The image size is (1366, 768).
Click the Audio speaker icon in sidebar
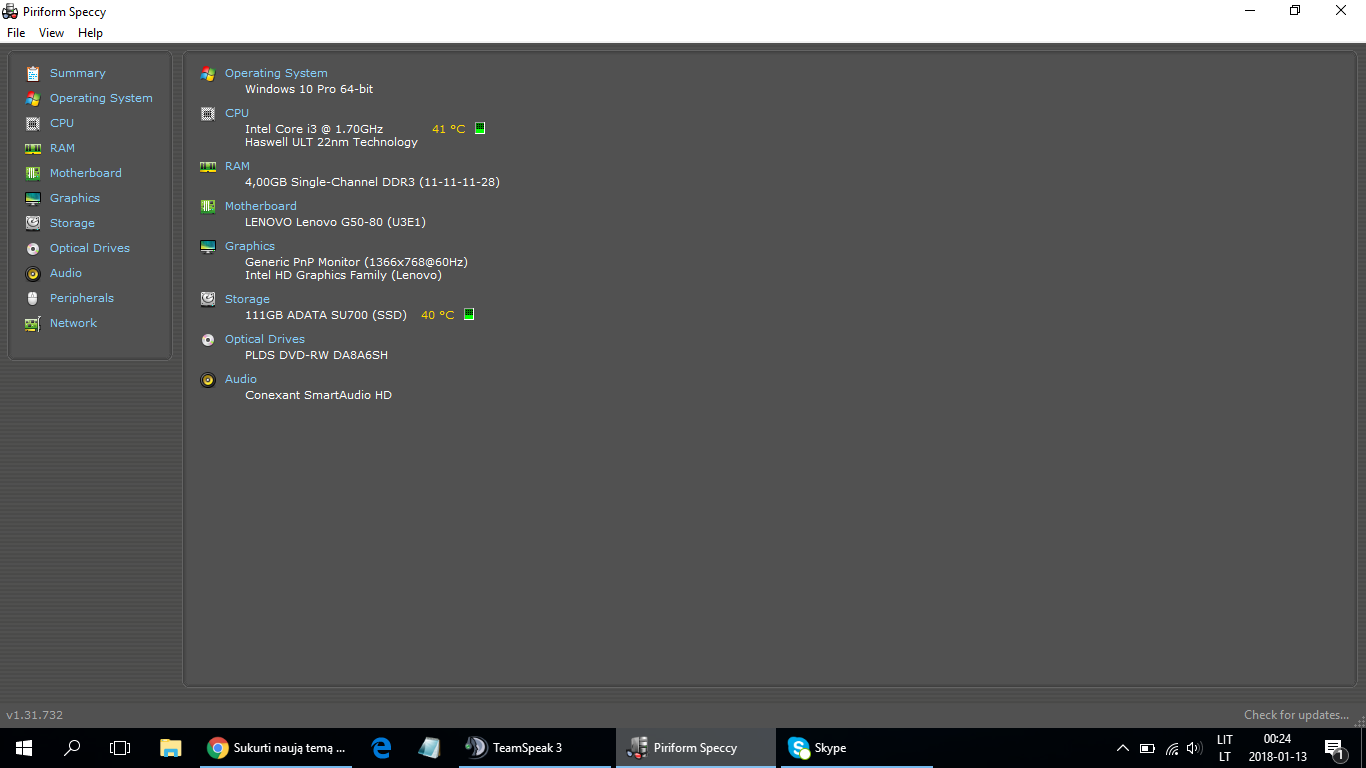click(x=33, y=273)
